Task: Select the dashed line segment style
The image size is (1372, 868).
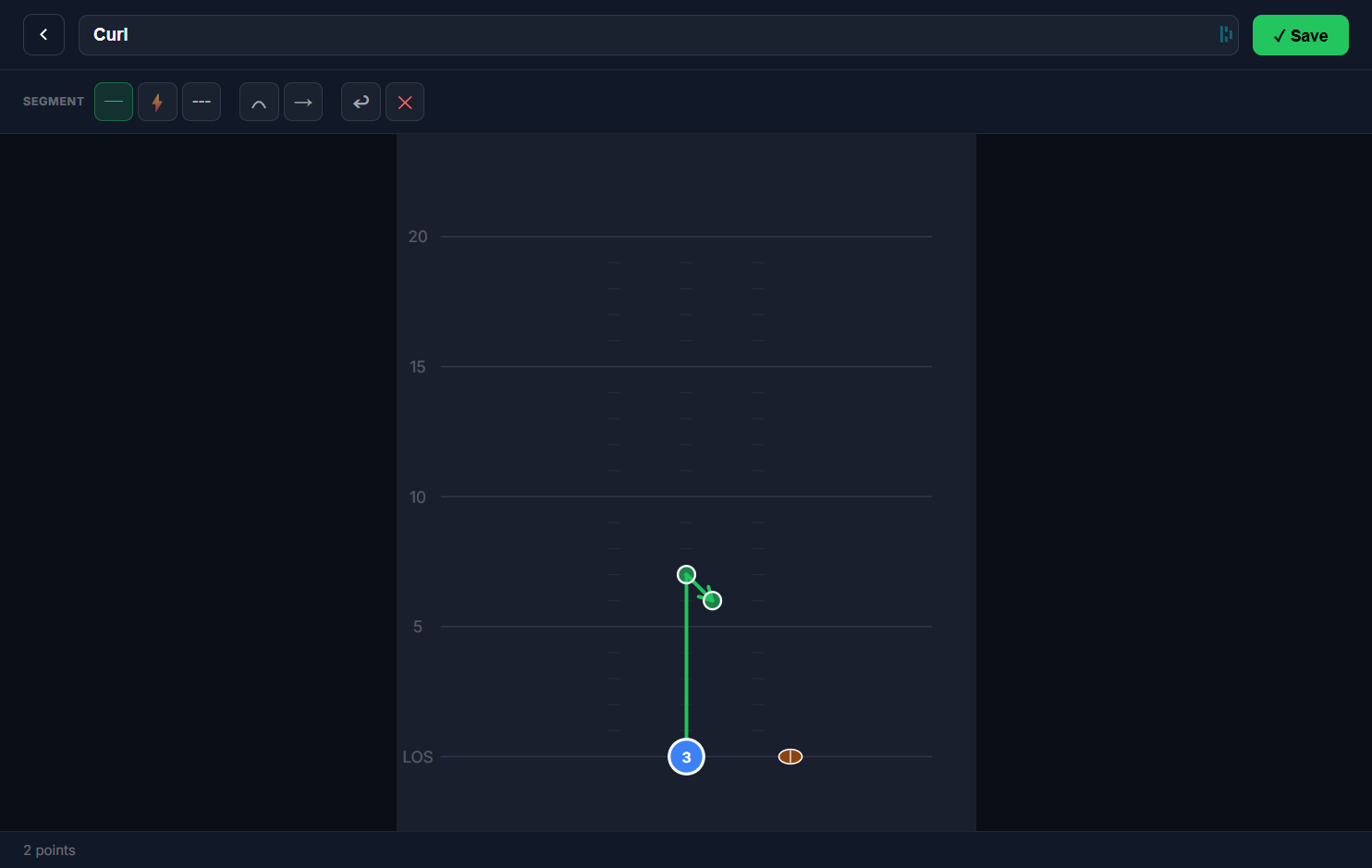Action: (202, 102)
